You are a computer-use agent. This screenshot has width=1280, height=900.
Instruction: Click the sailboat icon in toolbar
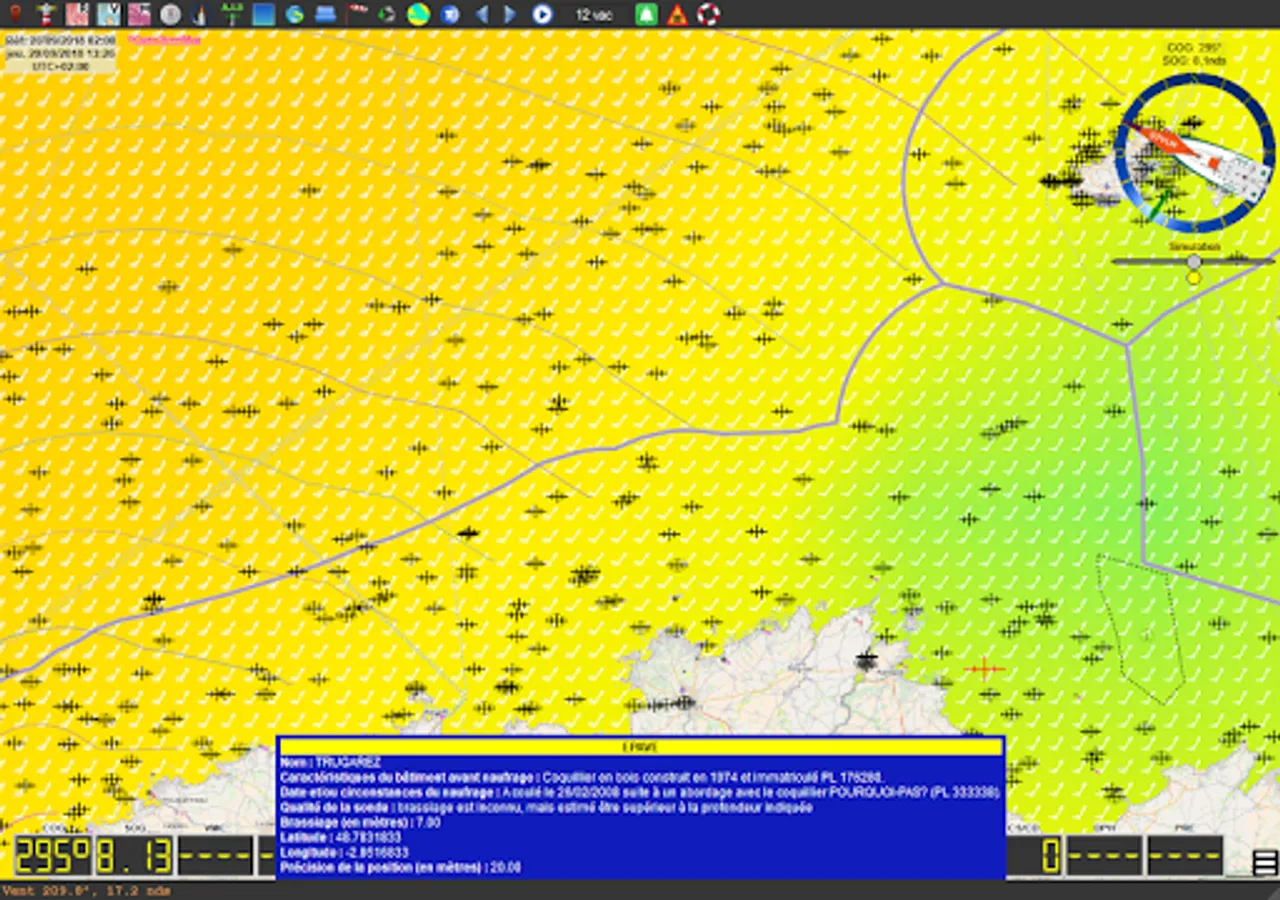(199, 14)
